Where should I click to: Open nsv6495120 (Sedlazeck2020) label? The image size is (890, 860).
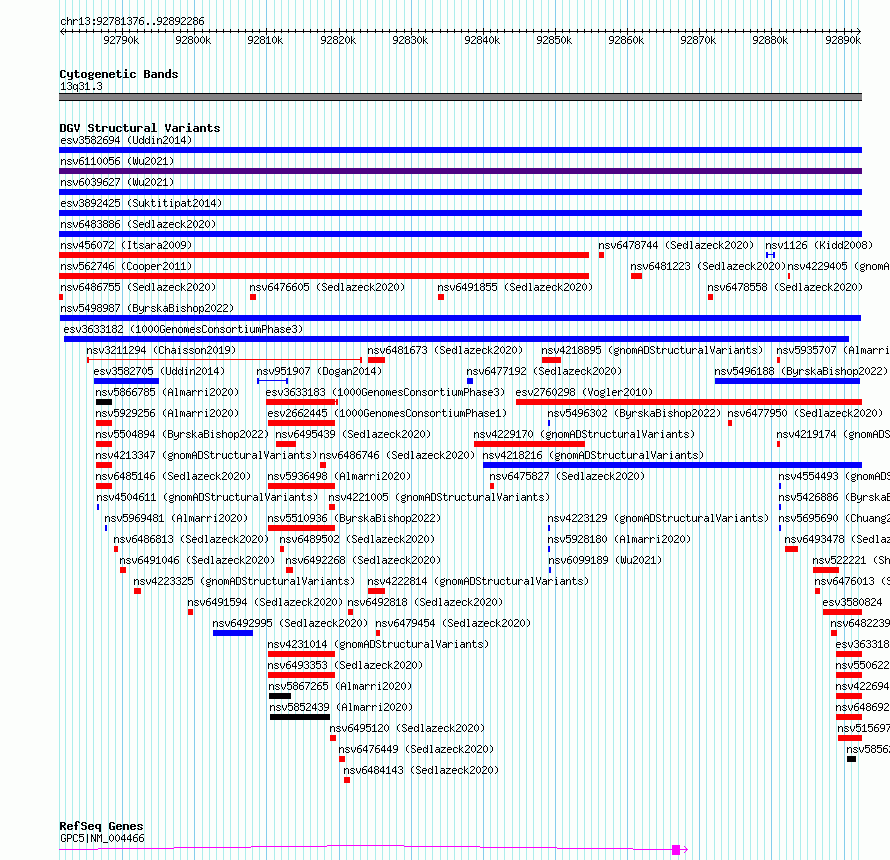pyautogui.click(x=407, y=728)
